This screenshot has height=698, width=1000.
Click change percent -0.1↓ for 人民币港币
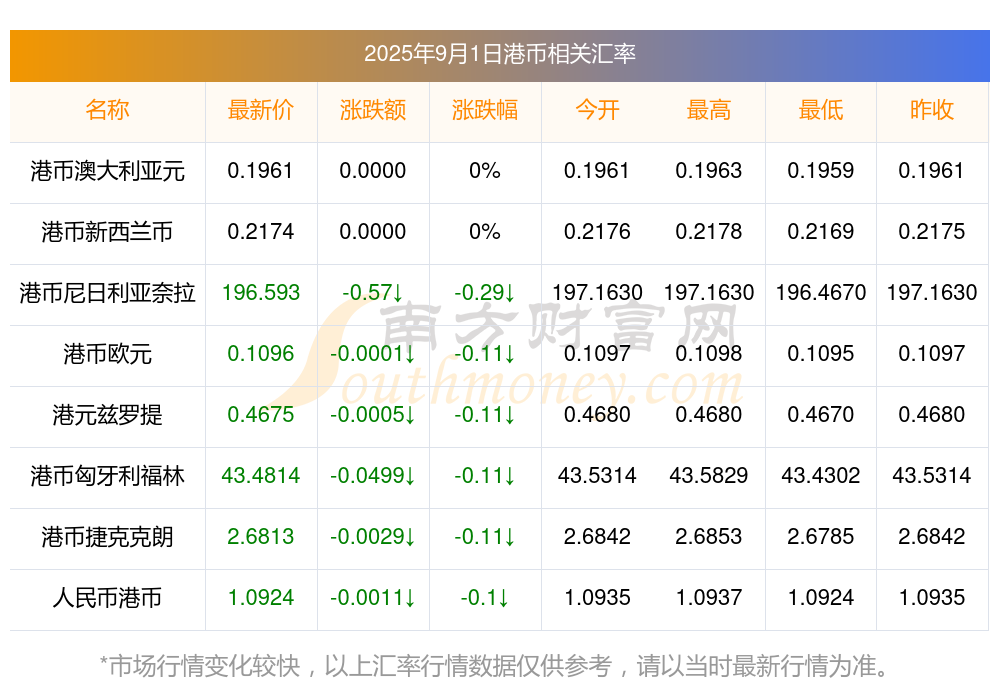tap(485, 598)
